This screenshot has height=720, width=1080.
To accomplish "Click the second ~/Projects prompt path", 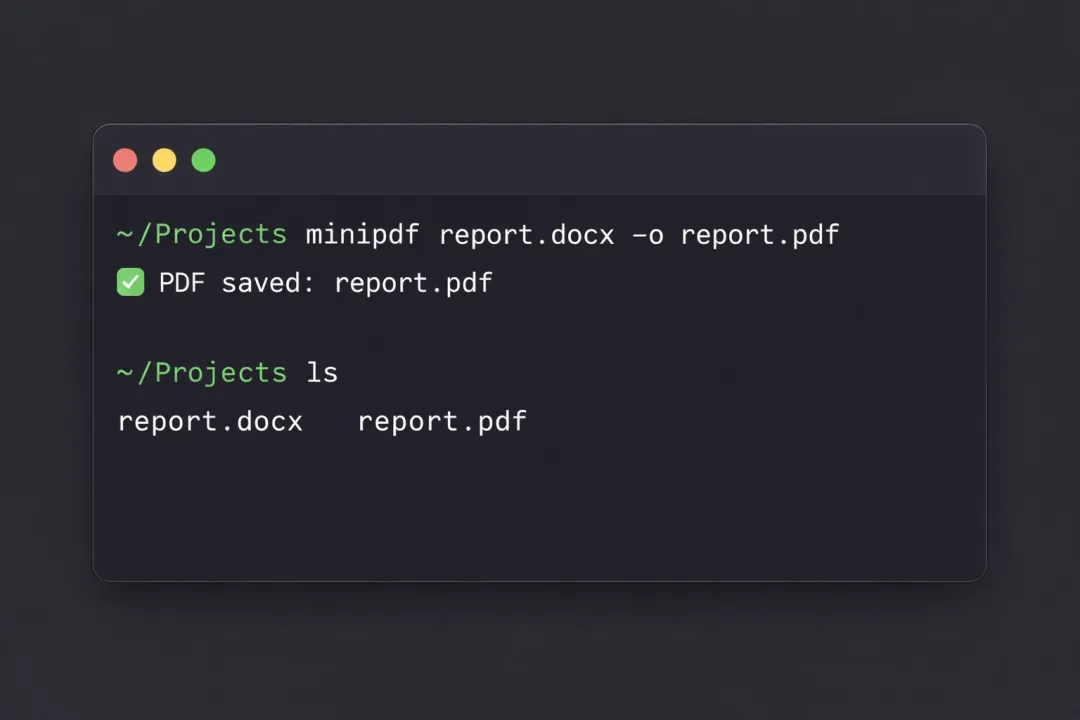I will [201, 373].
